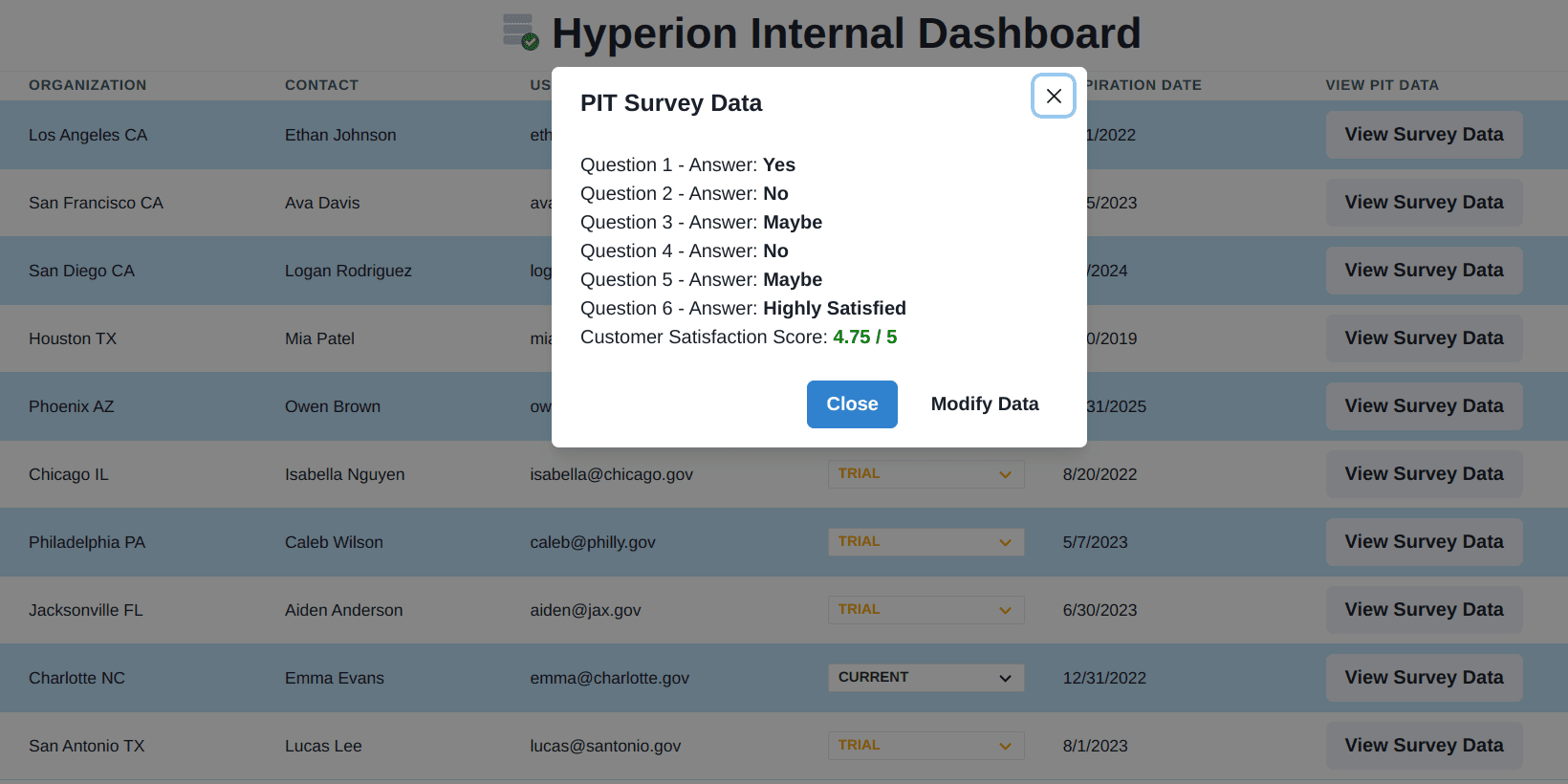Click the Modify Data button
The width and height of the screenshot is (1568, 784).
(x=985, y=404)
